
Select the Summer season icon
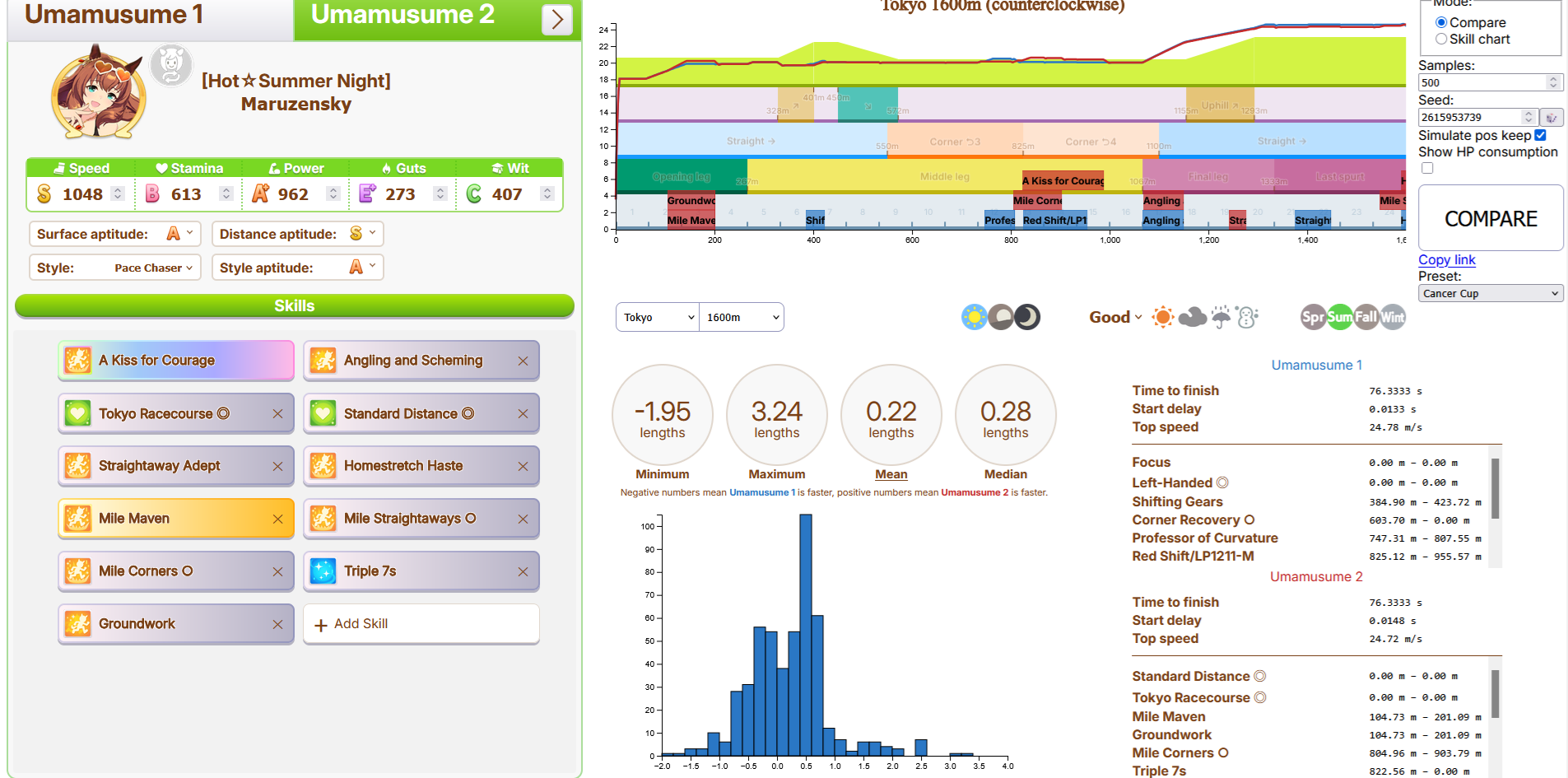click(1340, 317)
